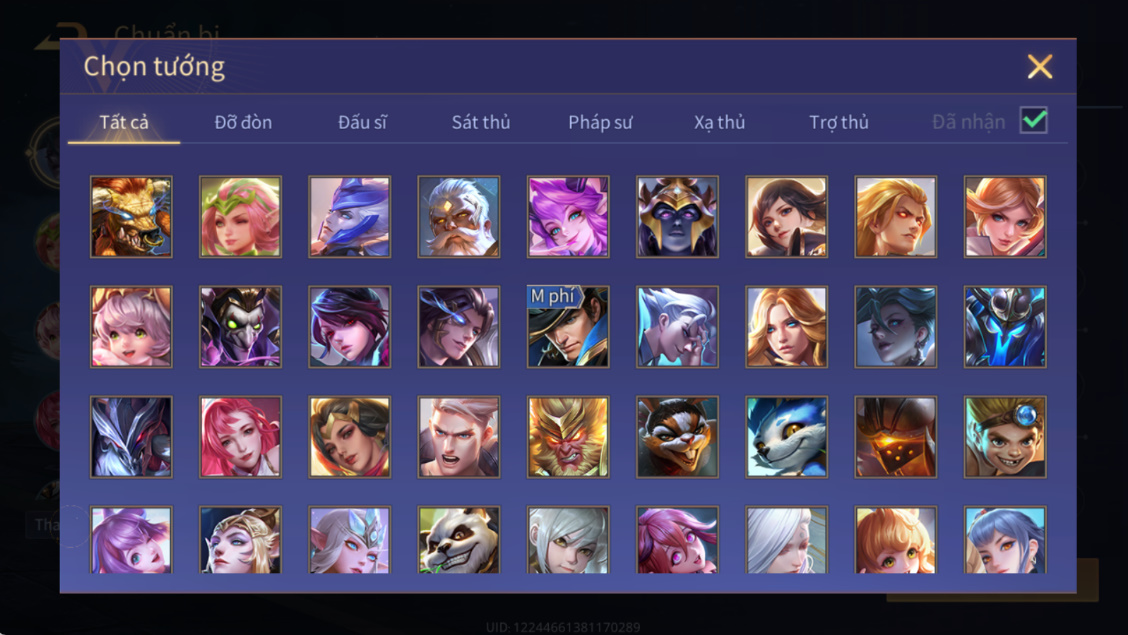
Task: Select the Tất cả tab
Action: [x=124, y=122]
